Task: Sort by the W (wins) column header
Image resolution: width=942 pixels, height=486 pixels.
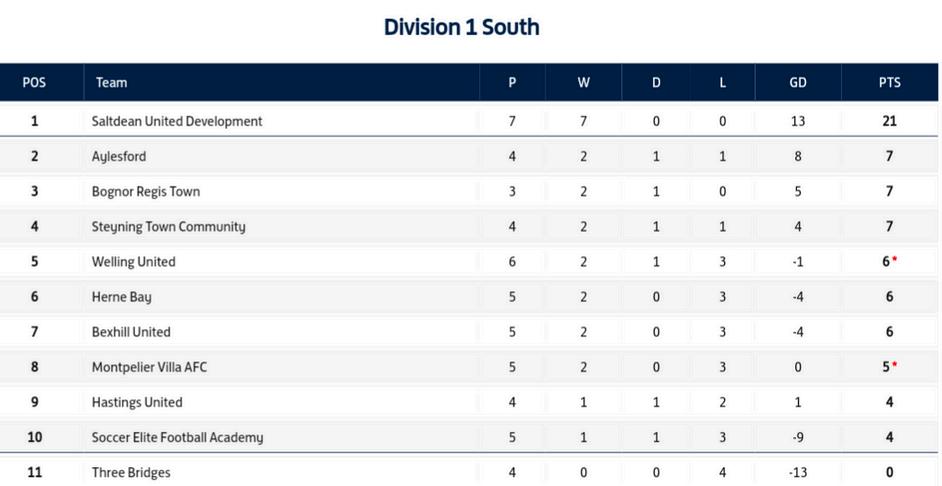Action: point(584,83)
